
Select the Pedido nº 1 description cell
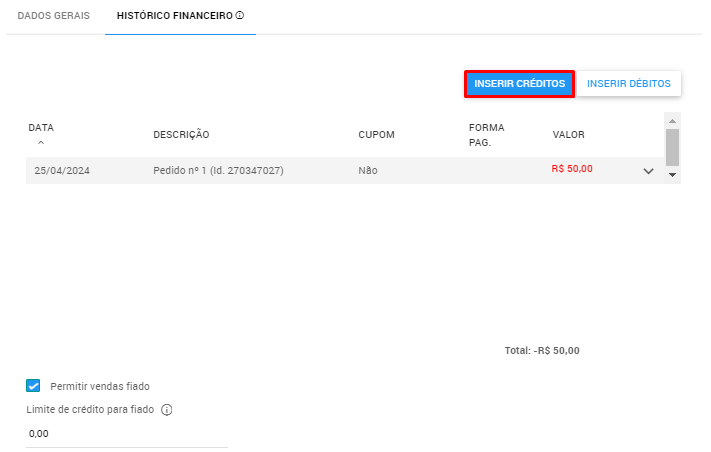(218, 171)
